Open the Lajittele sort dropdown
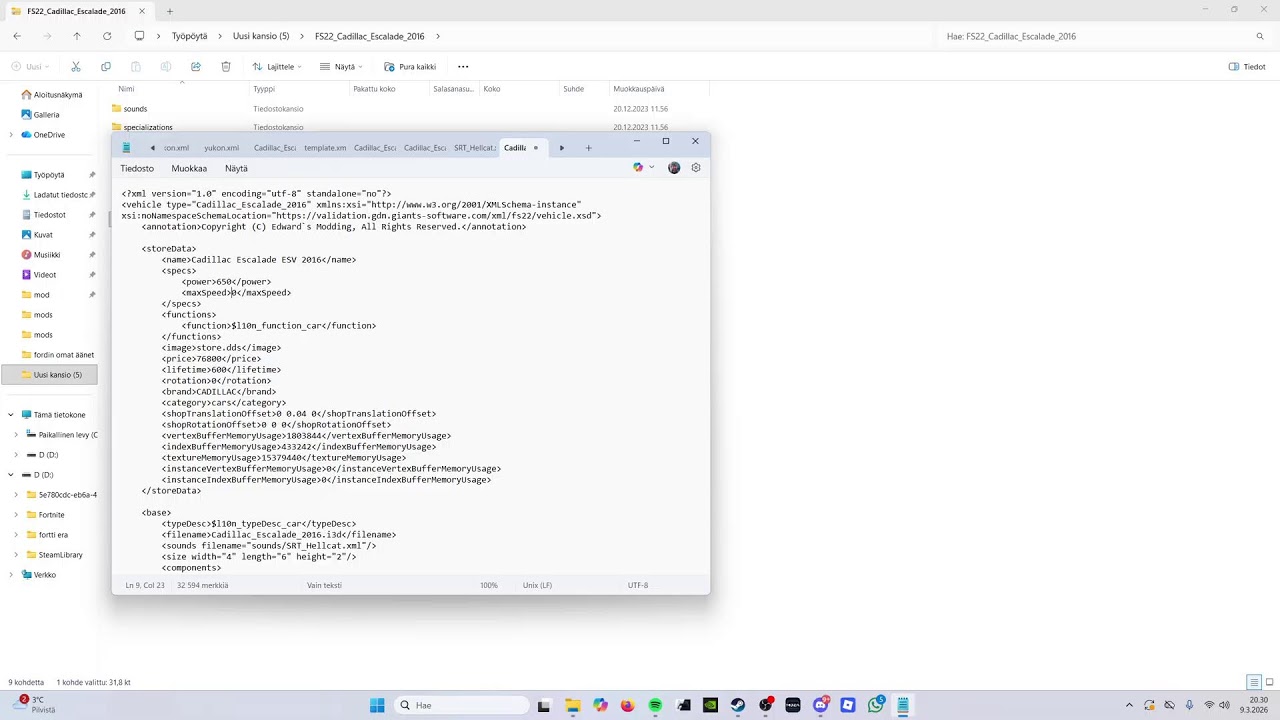Viewport: 1280px width, 720px height. tap(276, 67)
